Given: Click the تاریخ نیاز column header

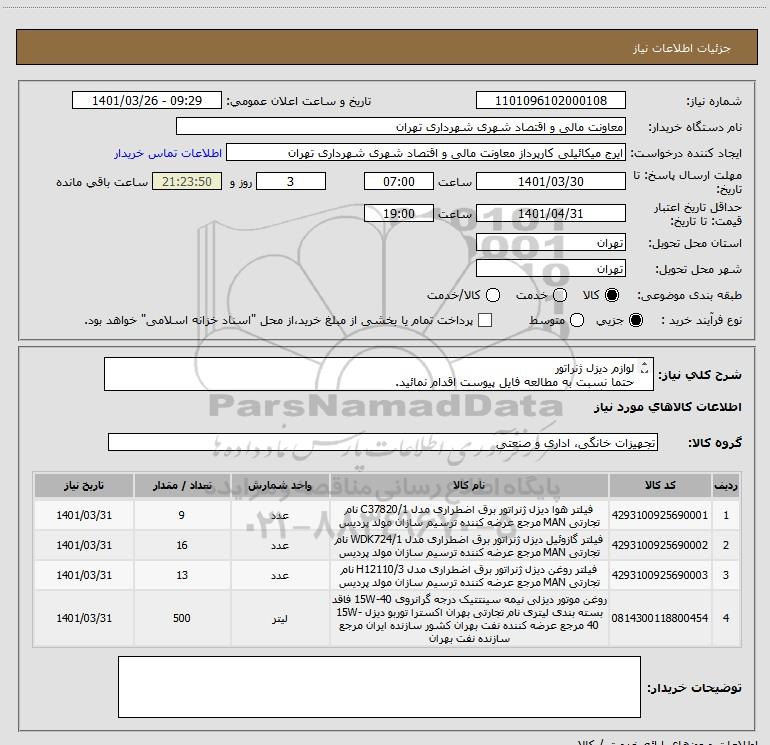Looking at the screenshot, I should click(x=84, y=486).
